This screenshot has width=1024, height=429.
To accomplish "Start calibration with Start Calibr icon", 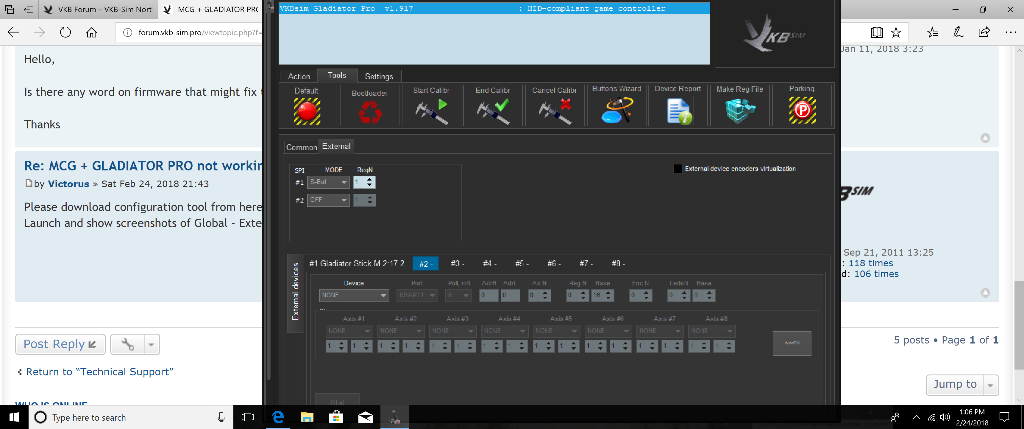I will coord(432,112).
